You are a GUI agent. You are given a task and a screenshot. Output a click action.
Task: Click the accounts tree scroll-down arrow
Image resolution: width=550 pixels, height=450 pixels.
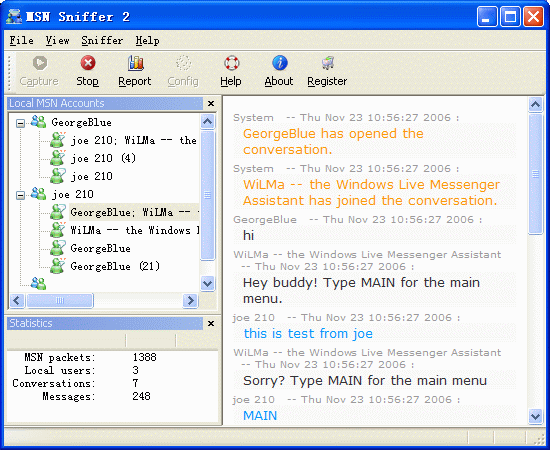pos(207,283)
